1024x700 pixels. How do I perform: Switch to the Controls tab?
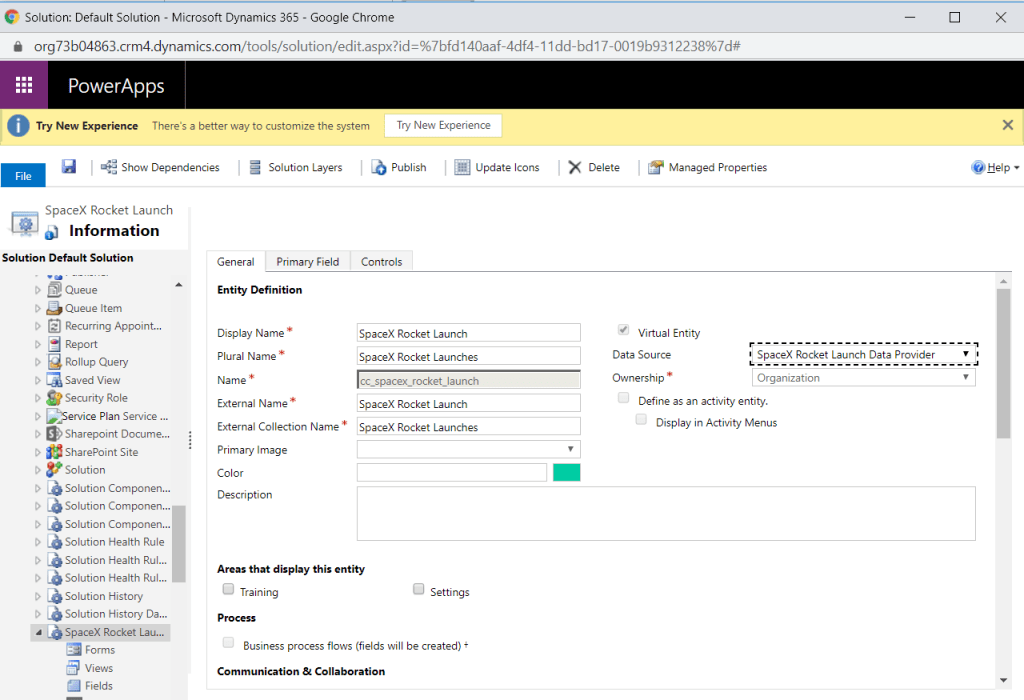(x=381, y=262)
